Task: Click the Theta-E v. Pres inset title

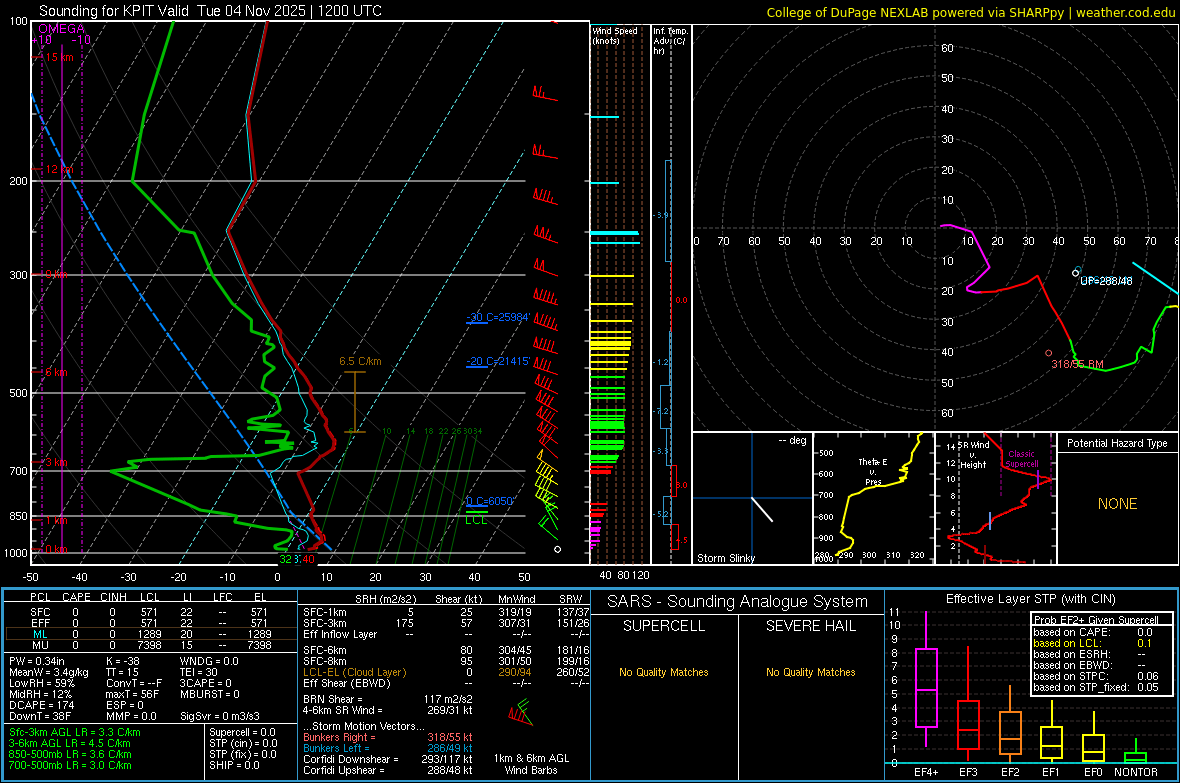Action: [x=873, y=471]
